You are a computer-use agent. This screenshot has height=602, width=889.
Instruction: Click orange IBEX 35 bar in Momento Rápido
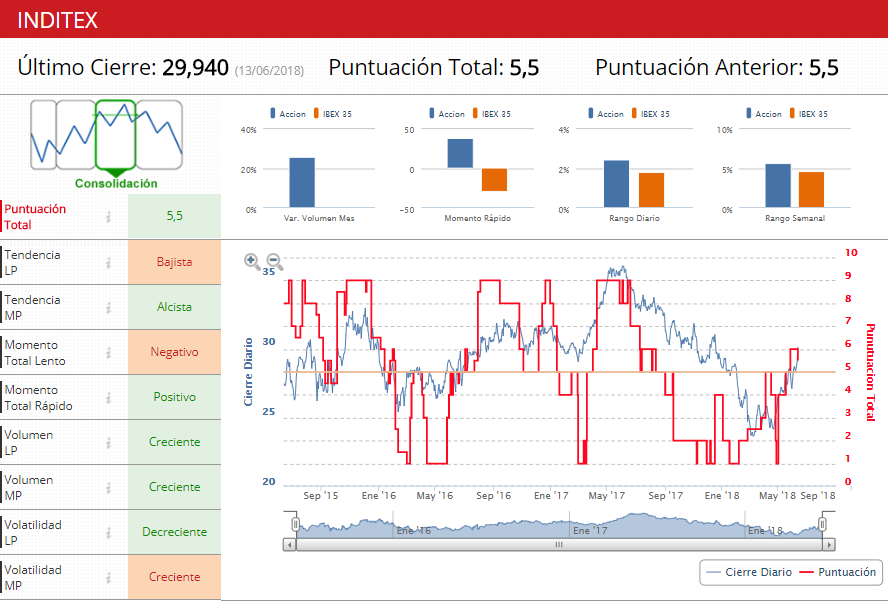[494, 180]
